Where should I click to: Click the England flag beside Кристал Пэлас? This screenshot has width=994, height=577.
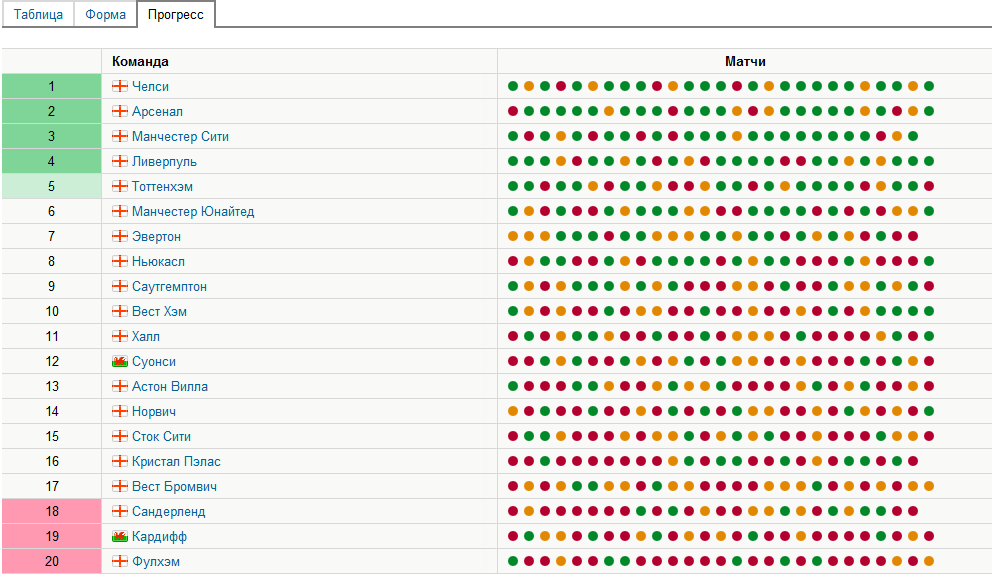pos(120,462)
